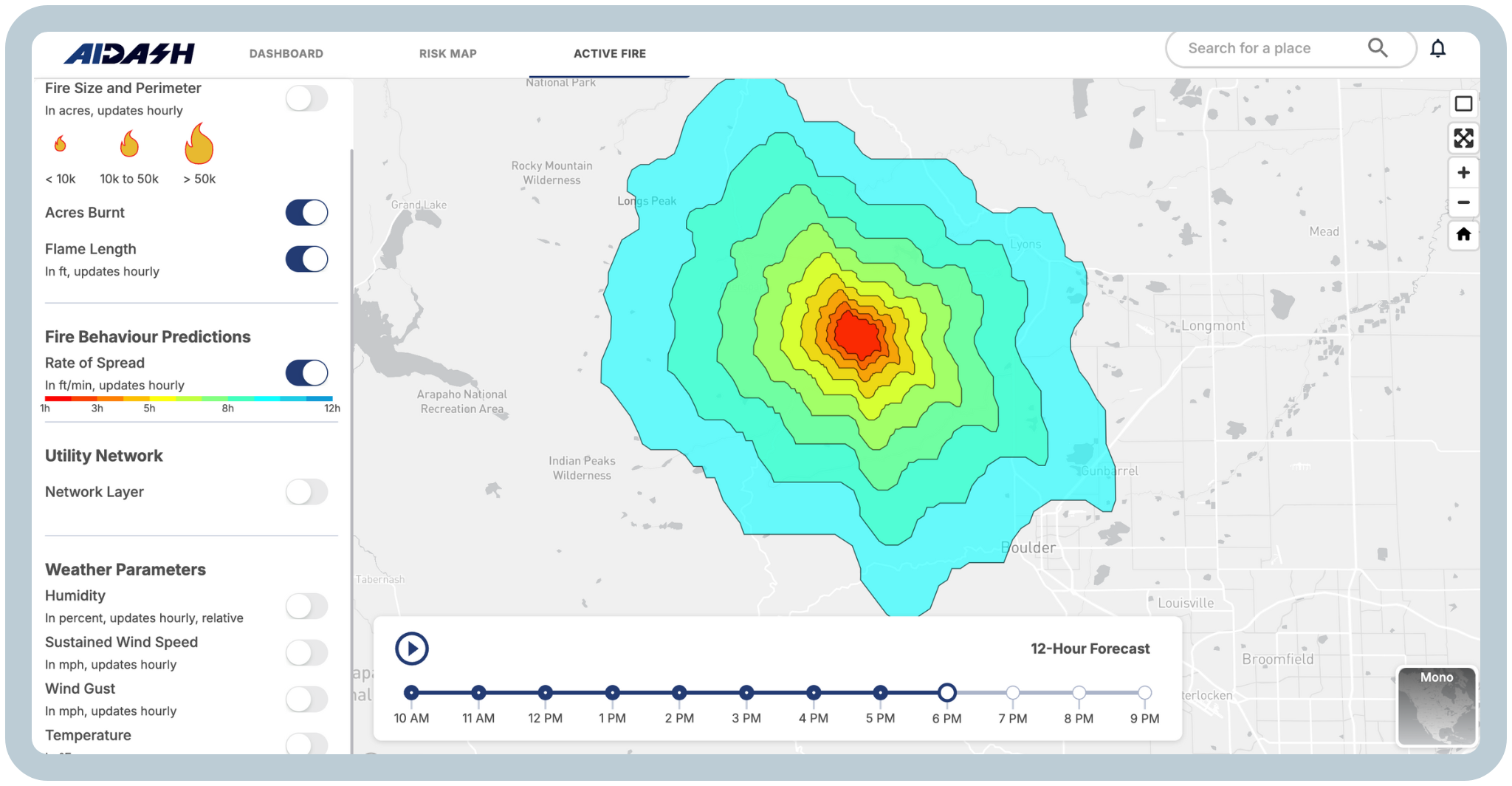Click the square map view icon
The image size is (1512, 786).
pos(1463,104)
